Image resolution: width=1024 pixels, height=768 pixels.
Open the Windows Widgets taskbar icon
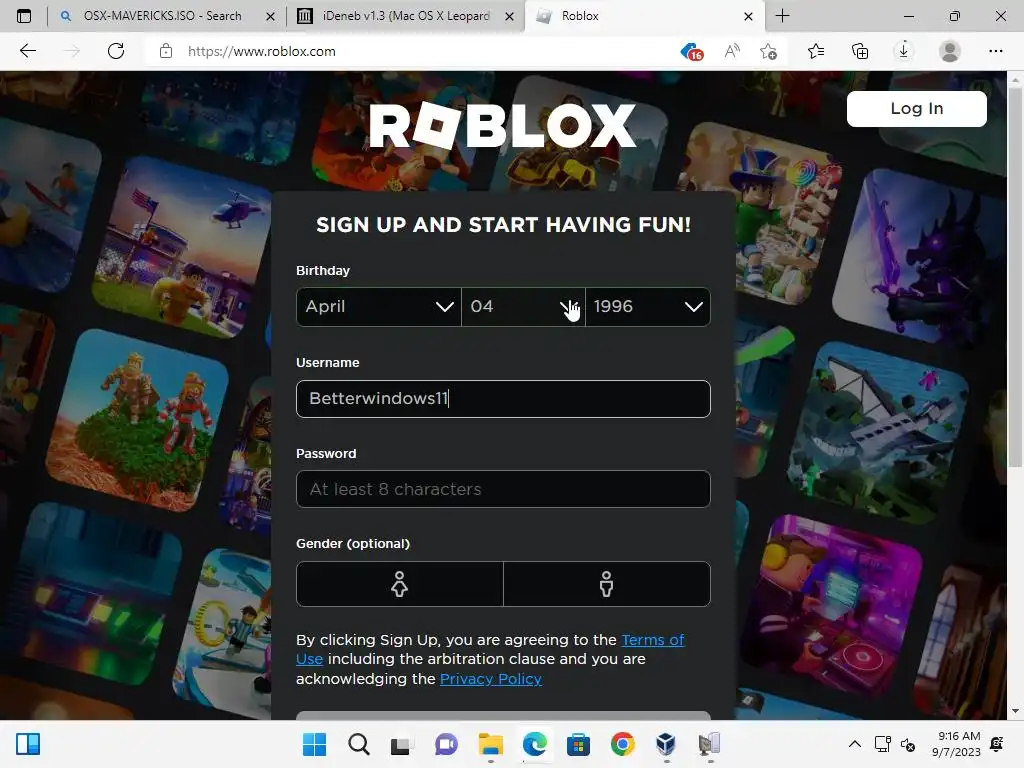pyautogui.click(x=28, y=744)
